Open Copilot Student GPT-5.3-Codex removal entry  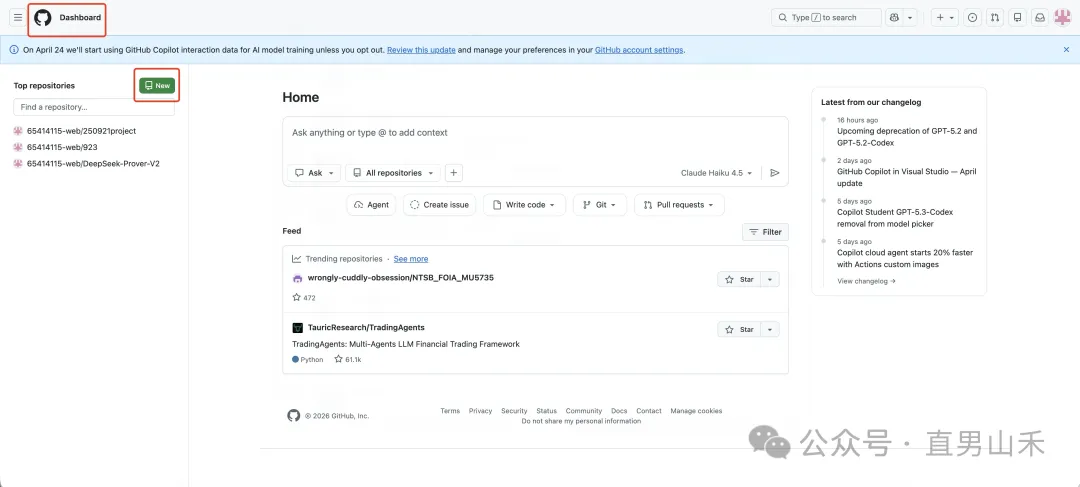(895, 218)
